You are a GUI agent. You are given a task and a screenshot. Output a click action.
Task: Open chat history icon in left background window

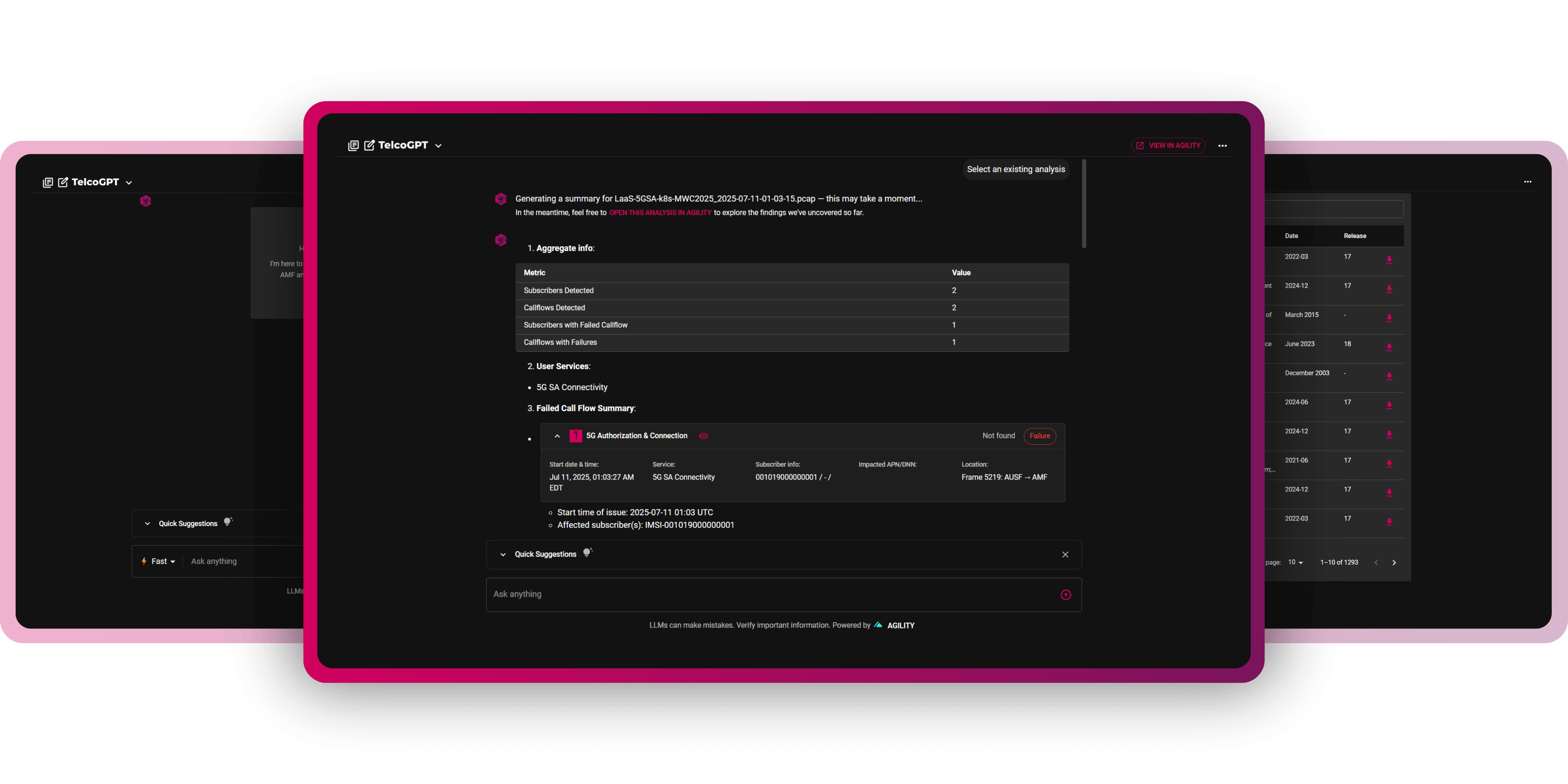pyautogui.click(x=47, y=182)
